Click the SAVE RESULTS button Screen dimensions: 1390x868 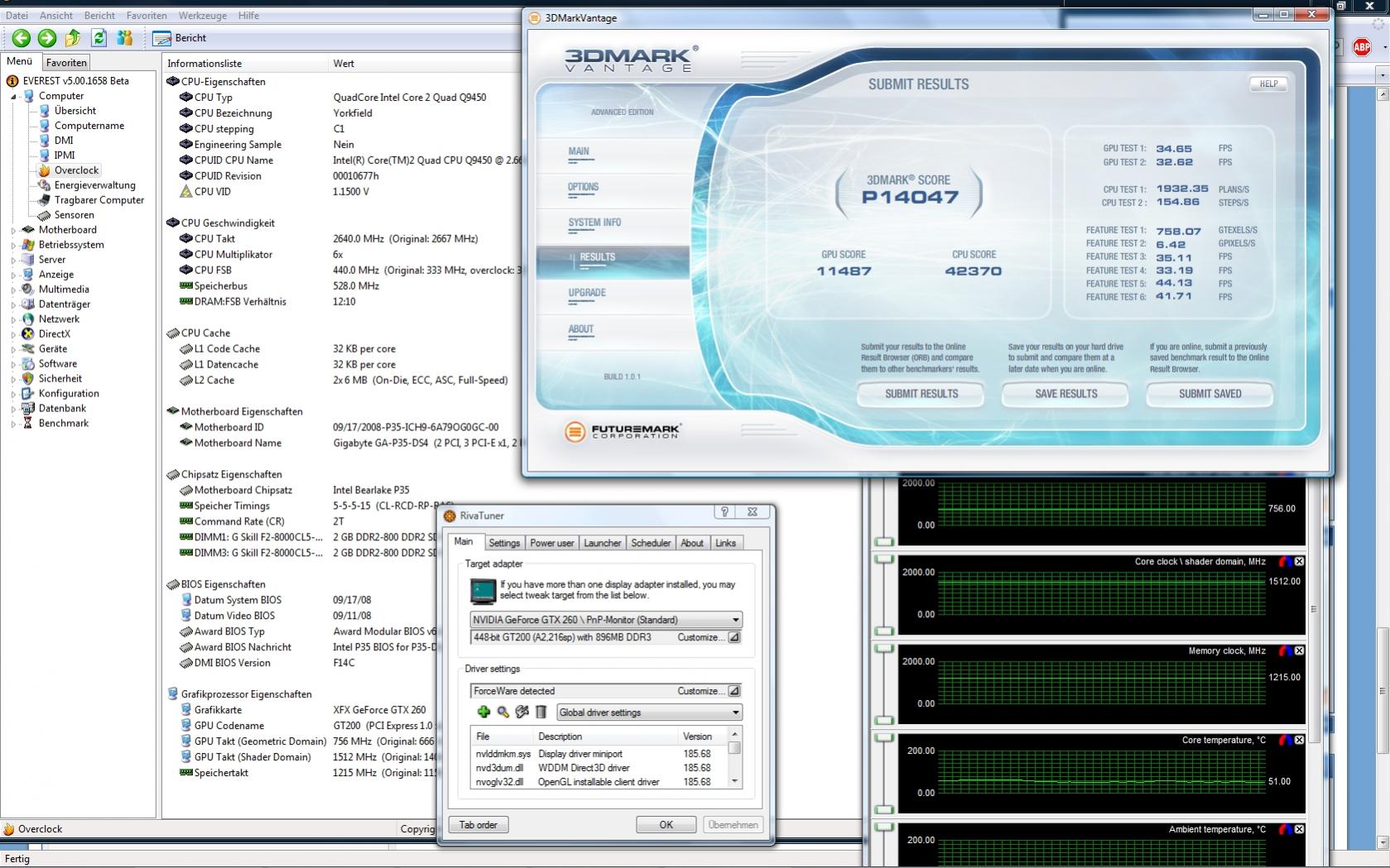[1065, 394]
